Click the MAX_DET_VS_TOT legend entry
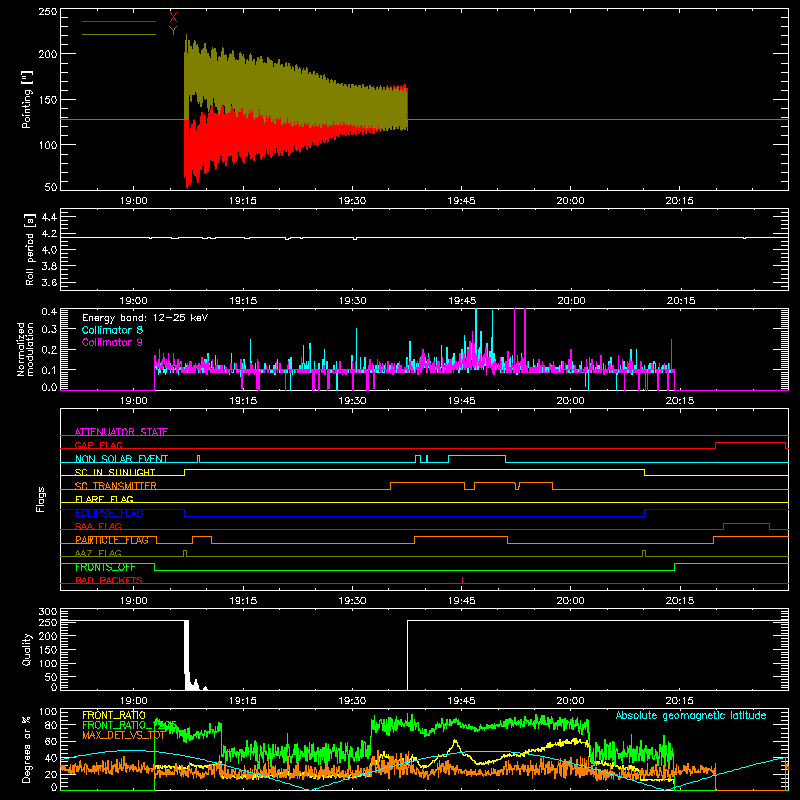Image resolution: width=800 pixels, height=800 pixels. pyautogui.click(x=123, y=735)
